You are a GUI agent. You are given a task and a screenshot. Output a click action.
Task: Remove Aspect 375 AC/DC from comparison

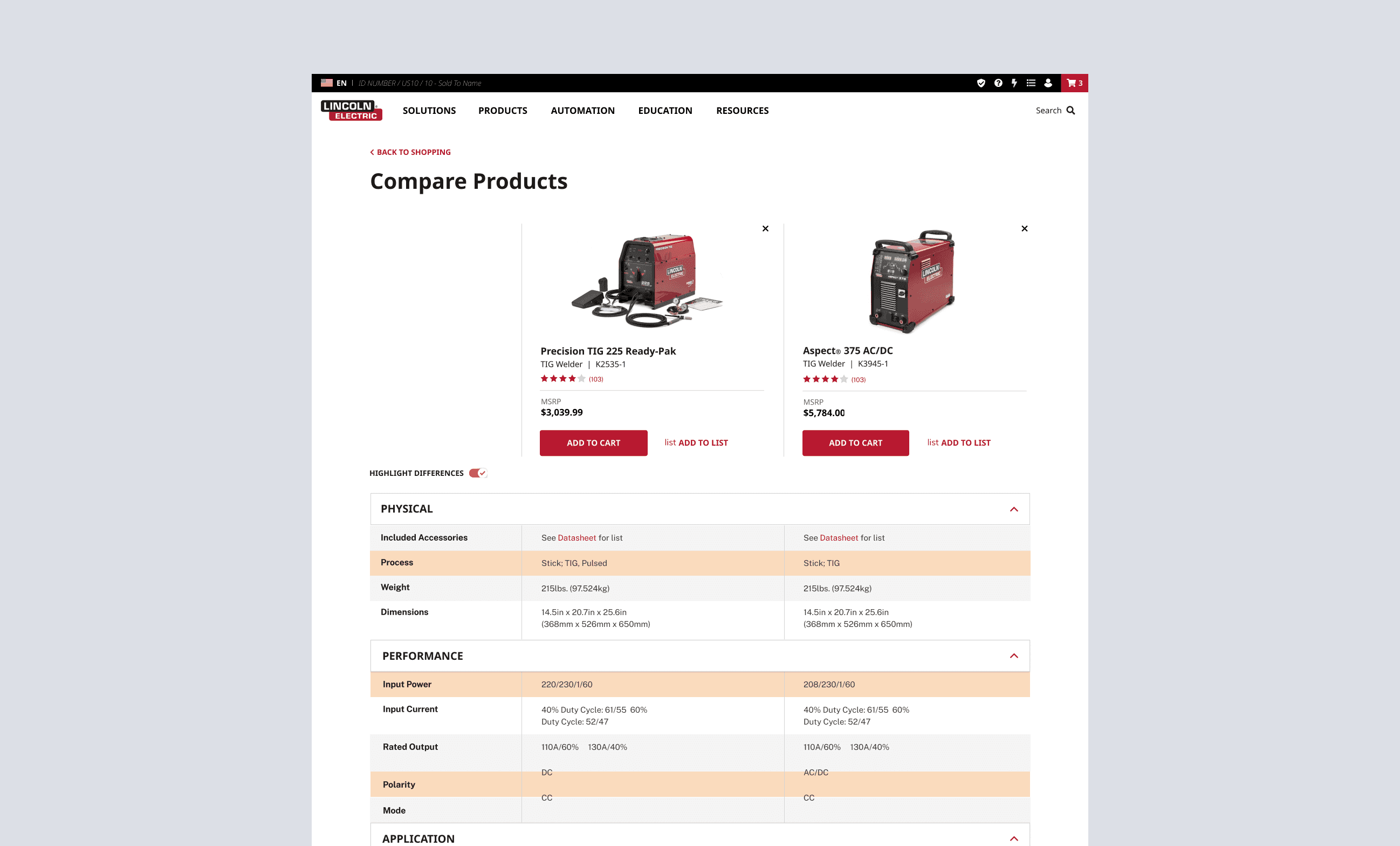[x=1024, y=229]
